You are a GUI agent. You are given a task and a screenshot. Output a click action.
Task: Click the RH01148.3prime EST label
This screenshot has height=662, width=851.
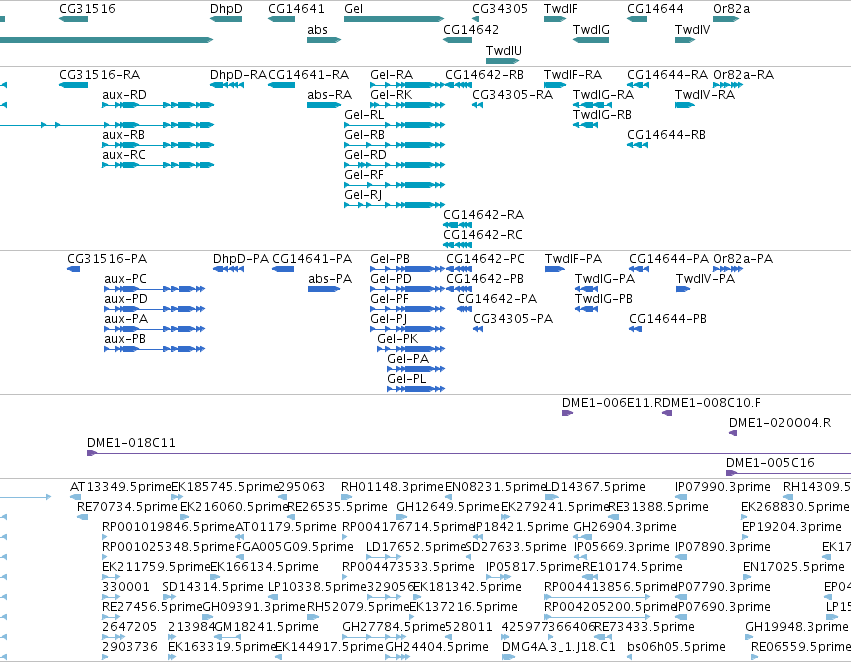pyautogui.click(x=392, y=487)
